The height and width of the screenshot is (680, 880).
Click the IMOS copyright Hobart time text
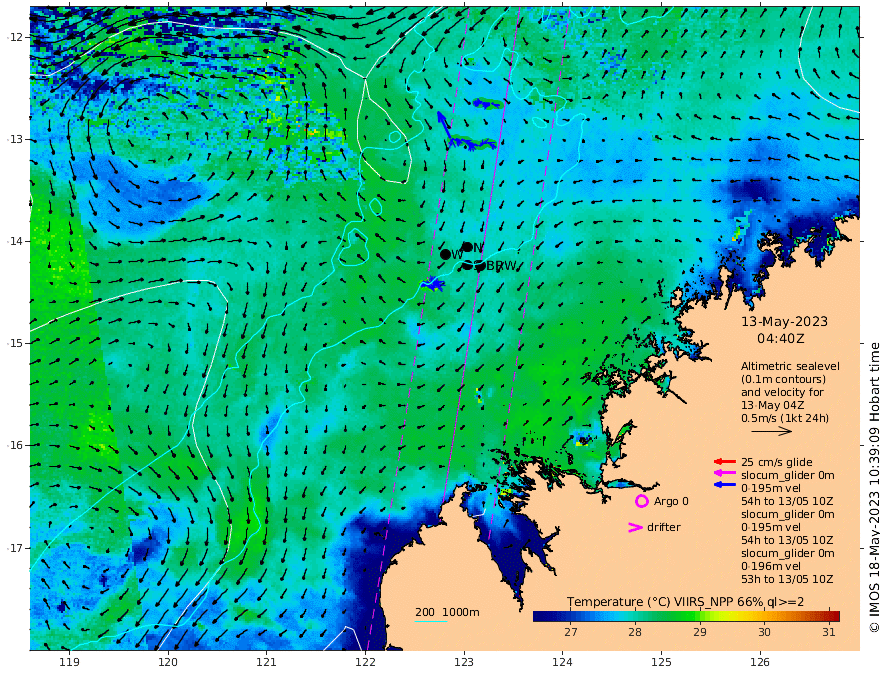pyautogui.click(x=874, y=488)
